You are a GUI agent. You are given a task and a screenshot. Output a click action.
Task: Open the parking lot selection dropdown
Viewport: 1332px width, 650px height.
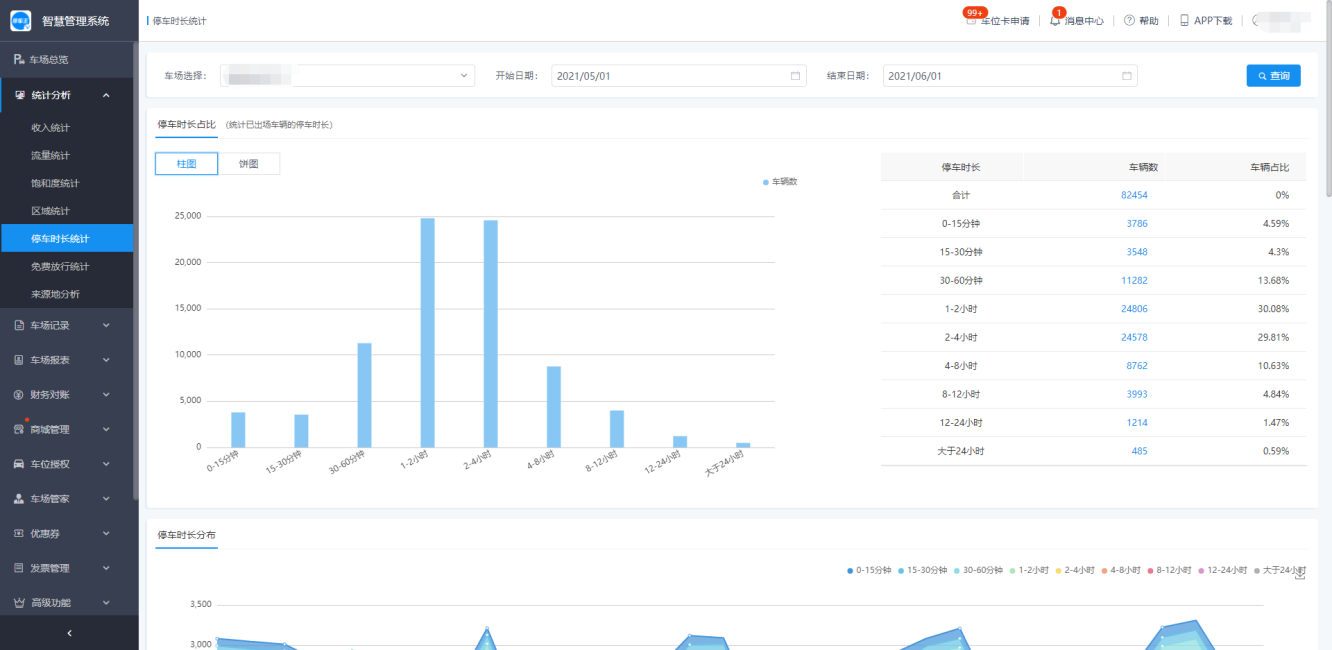pyautogui.click(x=347, y=76)
